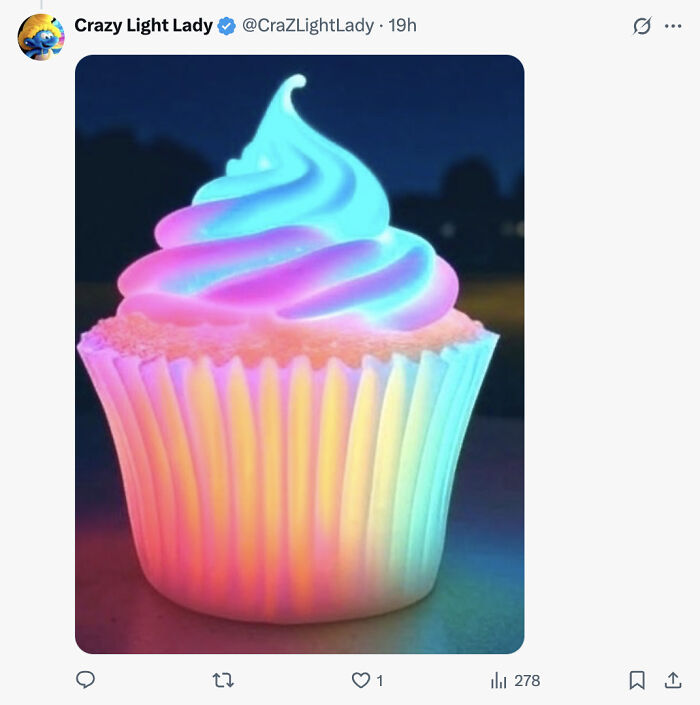The image size is (700, 705).
Task: Share the post via upload arrow icon
Action: click(x=673, y=680)
